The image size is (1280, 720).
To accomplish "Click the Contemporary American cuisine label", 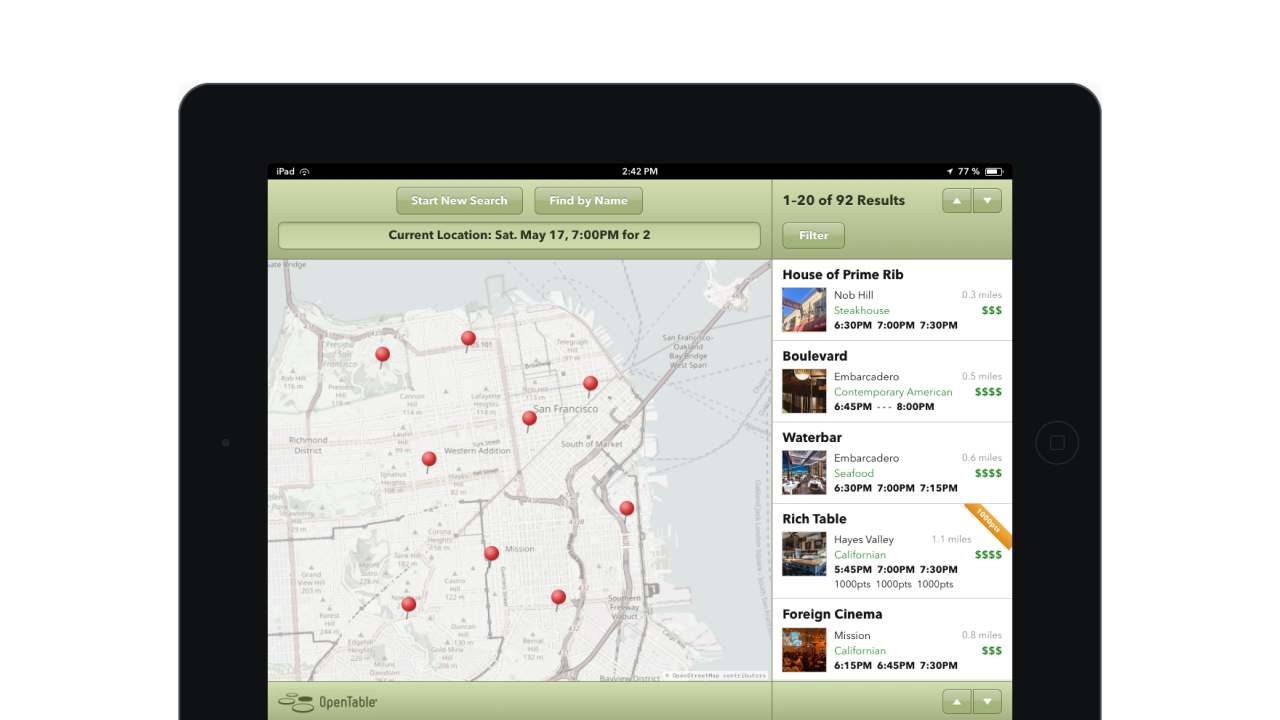I will (893, 392).
